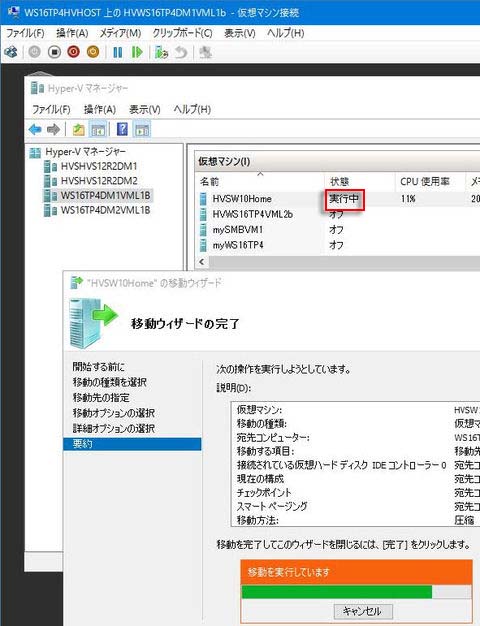
Task: Select the HVSW10Home virtual machine row
Action: [339, 198]
